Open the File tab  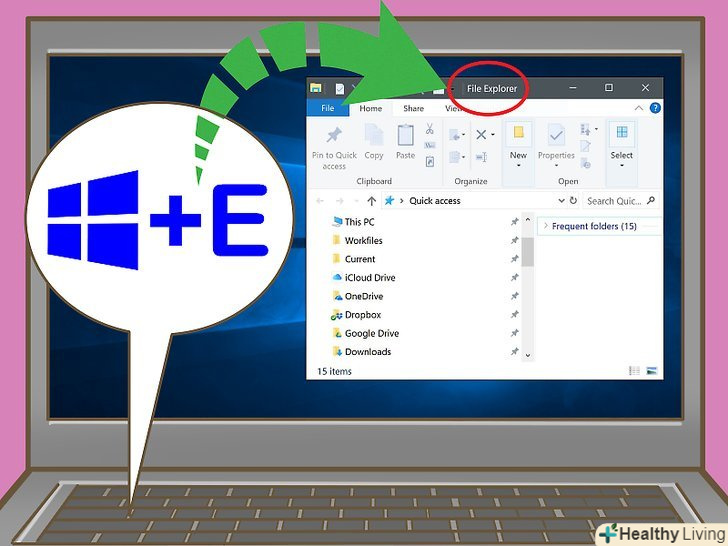tap(327, 108)
